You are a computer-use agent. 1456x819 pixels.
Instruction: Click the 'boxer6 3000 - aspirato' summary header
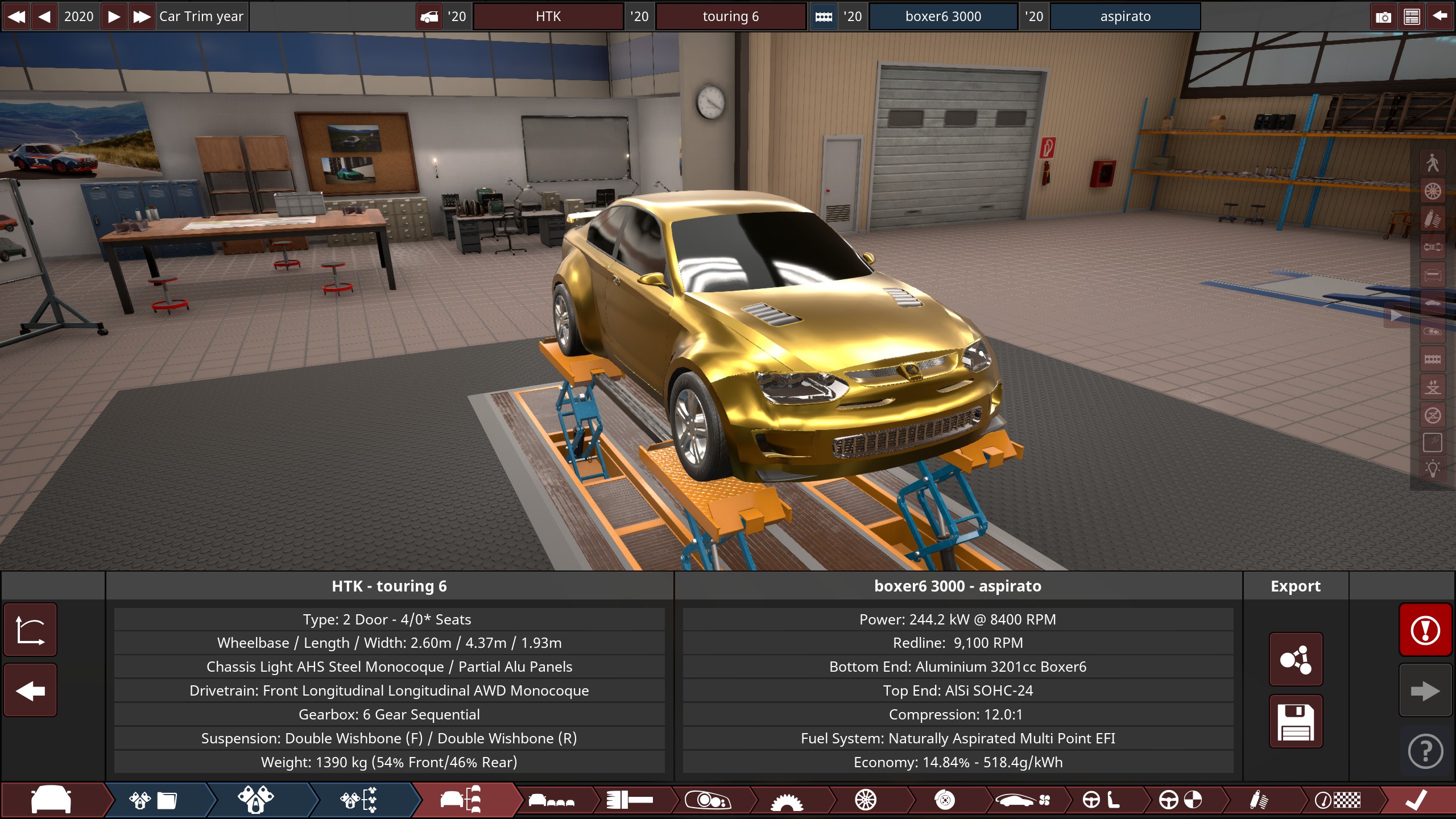pos(958,586)
